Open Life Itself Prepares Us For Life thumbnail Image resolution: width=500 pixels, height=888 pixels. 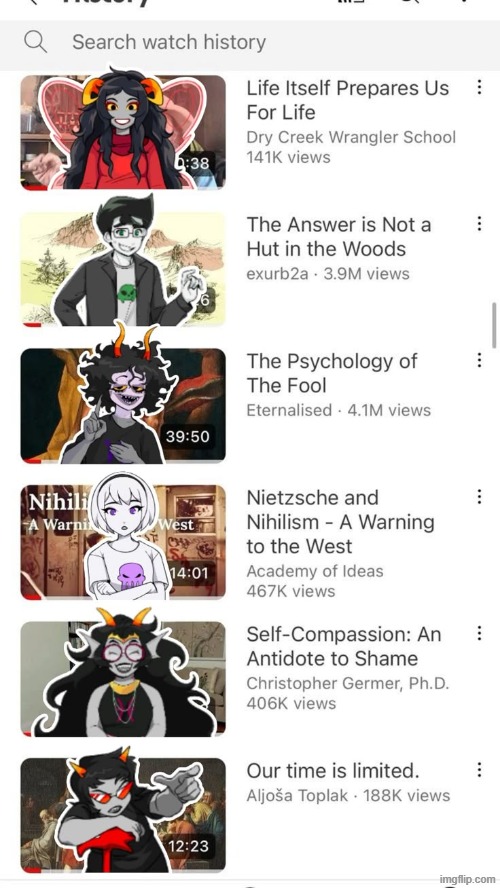123,132
